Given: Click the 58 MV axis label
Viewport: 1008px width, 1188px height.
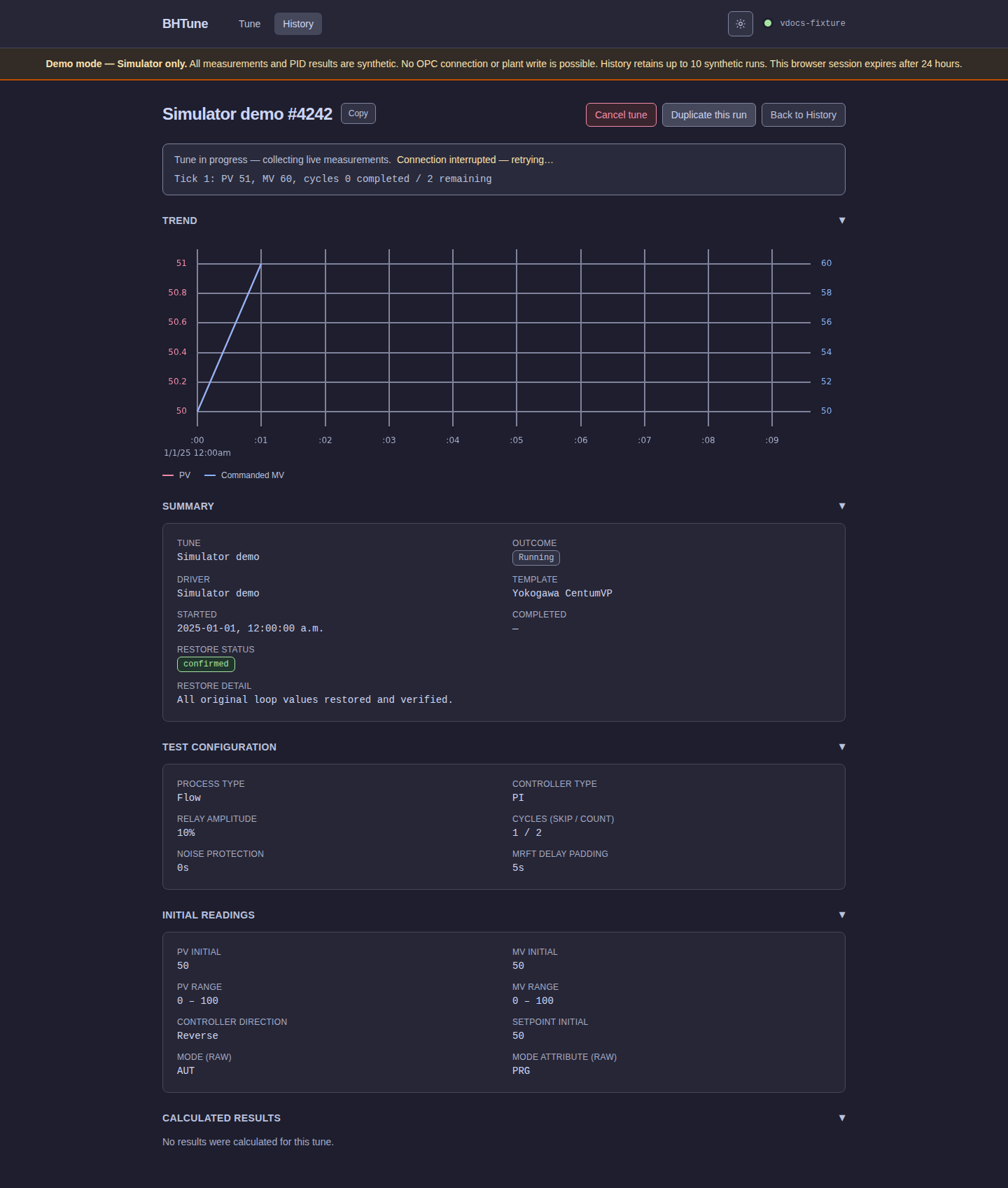Looking at the screenshot, I should pyautogui.click(x=826, y=293).
